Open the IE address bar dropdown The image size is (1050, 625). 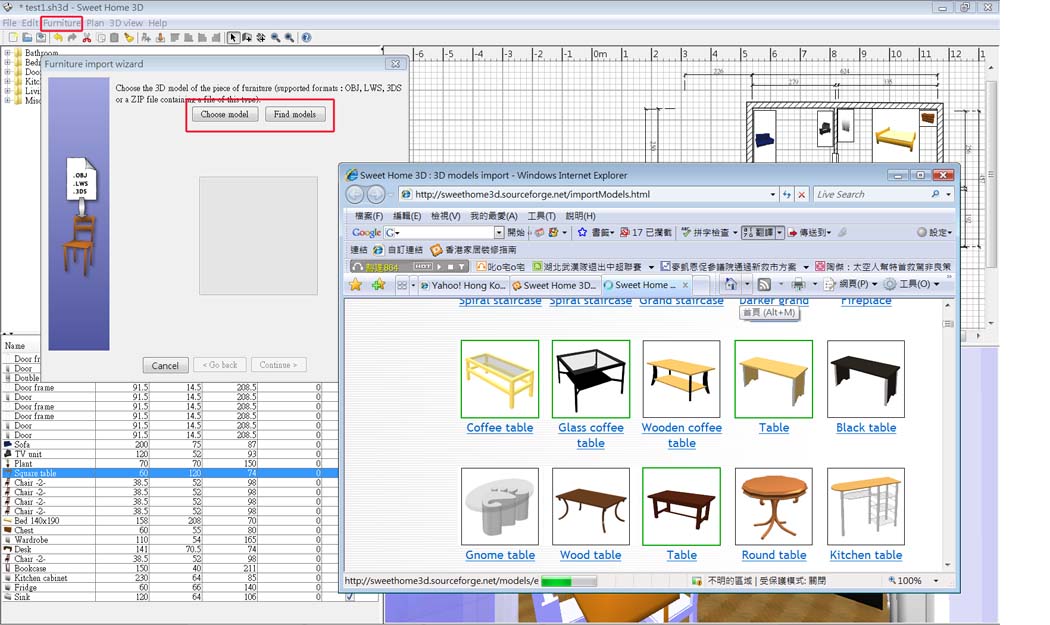click(772, 194)
